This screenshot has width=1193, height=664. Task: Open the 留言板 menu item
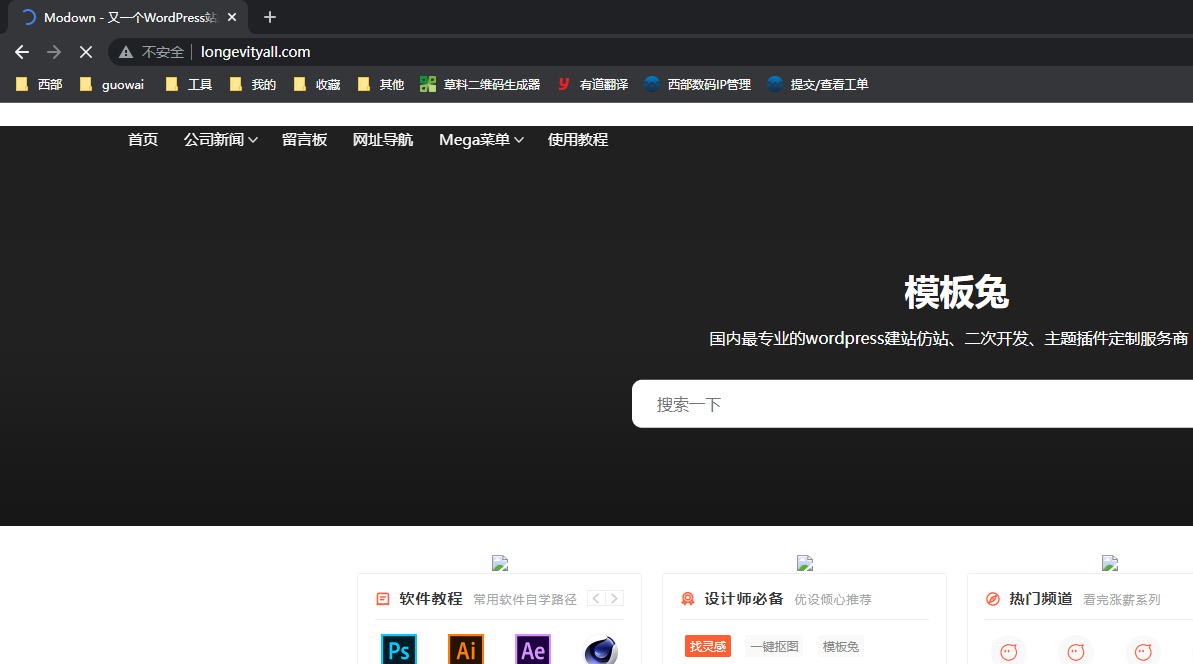click(304, 139)
